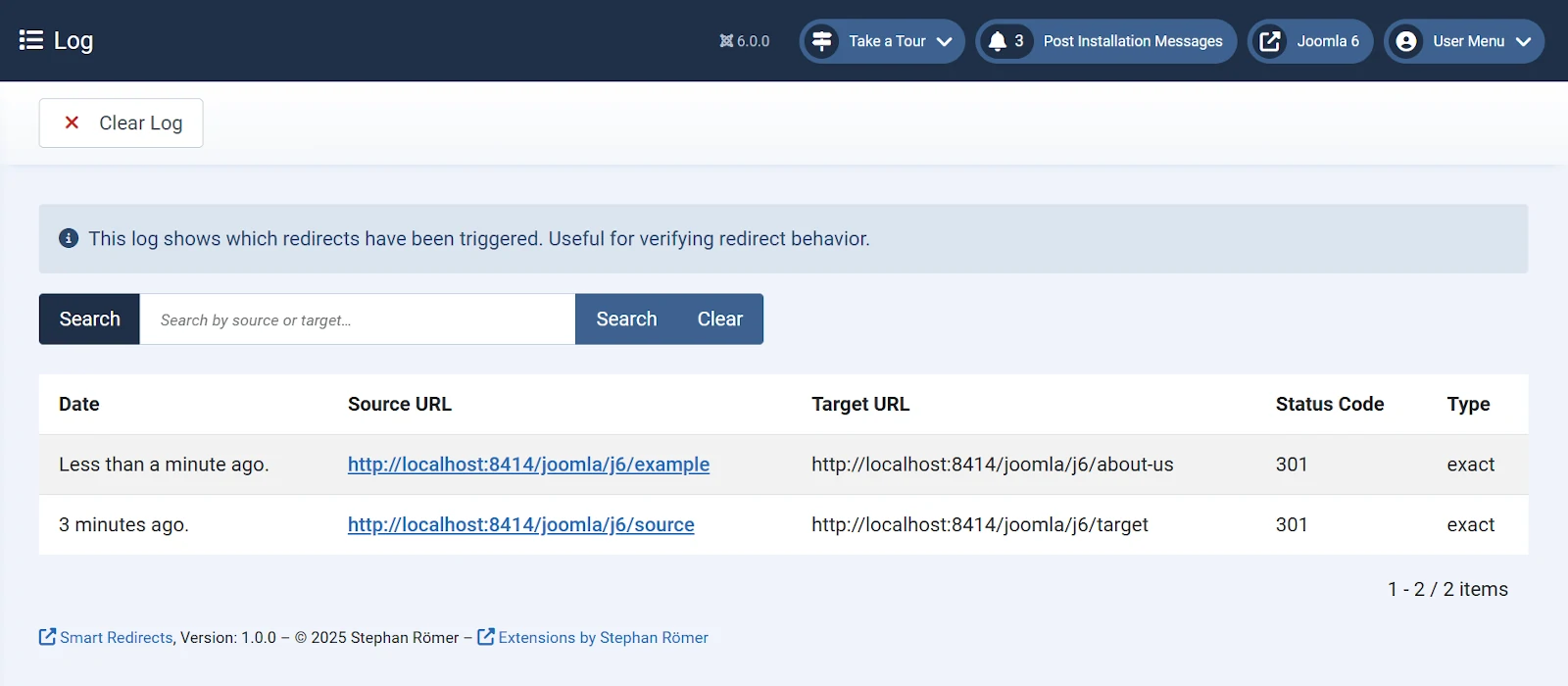The height and width of the screenshot is (686, 1568).
Task: Click the Joomla 6.0.0 version indicator
Action: click(745, 41)
